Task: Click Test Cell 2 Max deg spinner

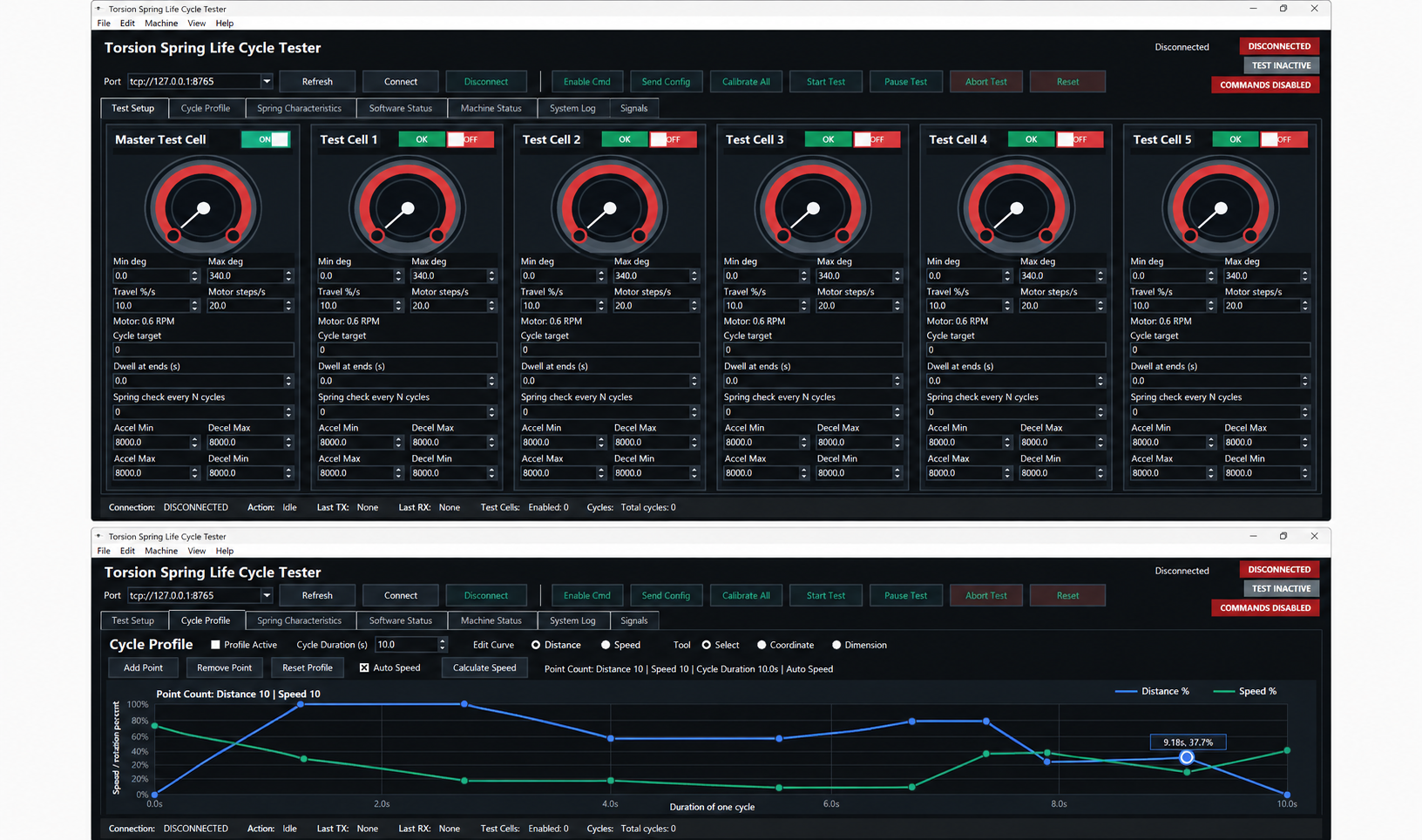Action: [x=694, y=275]
